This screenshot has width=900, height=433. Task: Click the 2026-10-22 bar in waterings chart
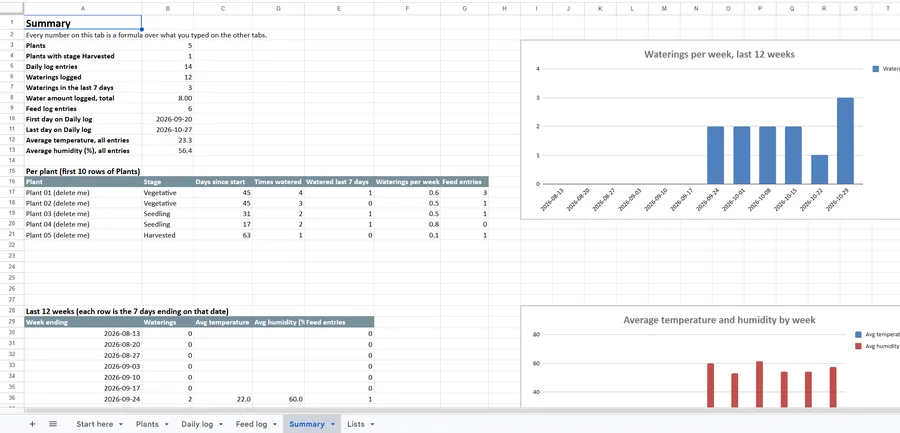coord(819,169)
